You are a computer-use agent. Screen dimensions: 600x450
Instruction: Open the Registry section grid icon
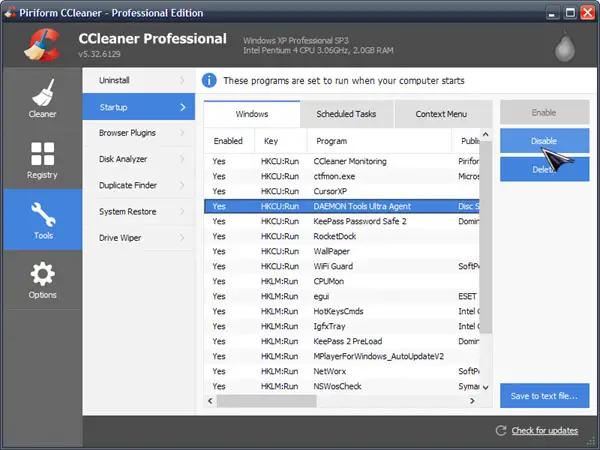click(42, 153)
